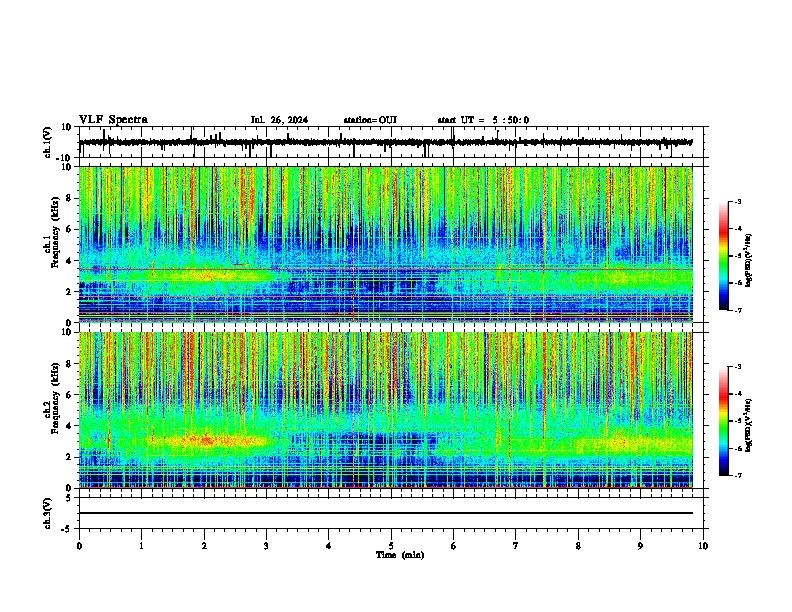Screen dimensions: 792x612
Task: Click time axis tick label "9"
Action: pyautogui.click(x=640, y=546)
